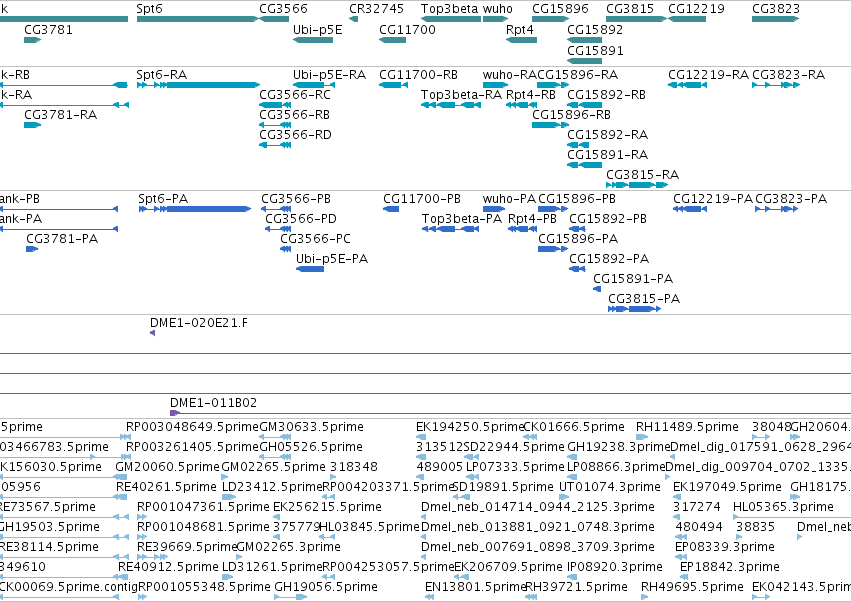Click the small purple DME1-020E21.F arrow glyph
This screenshot has height=602, width=851.
click(x=153, y=333)
